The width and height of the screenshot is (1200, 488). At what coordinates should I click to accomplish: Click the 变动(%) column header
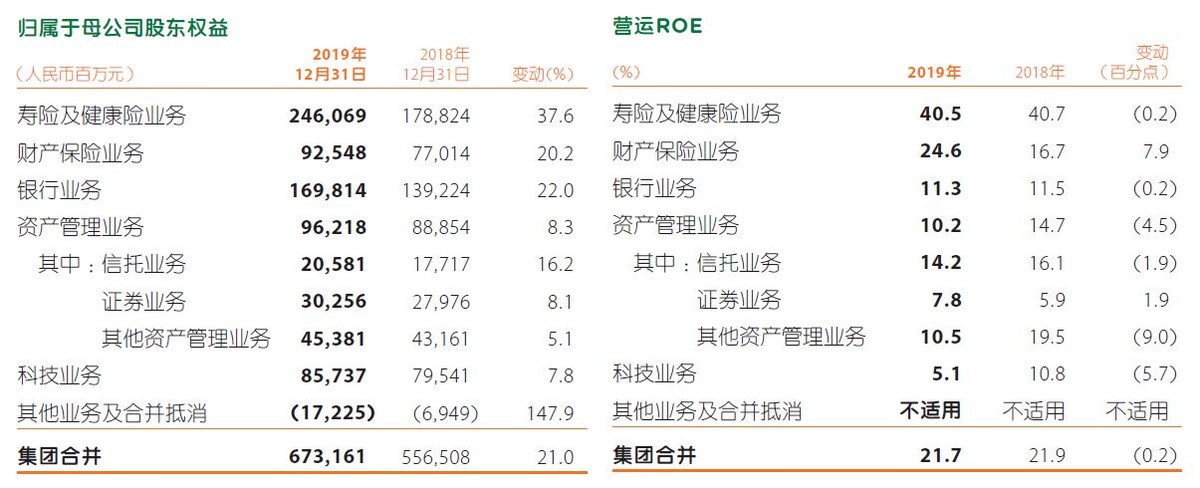click(544, 74)
